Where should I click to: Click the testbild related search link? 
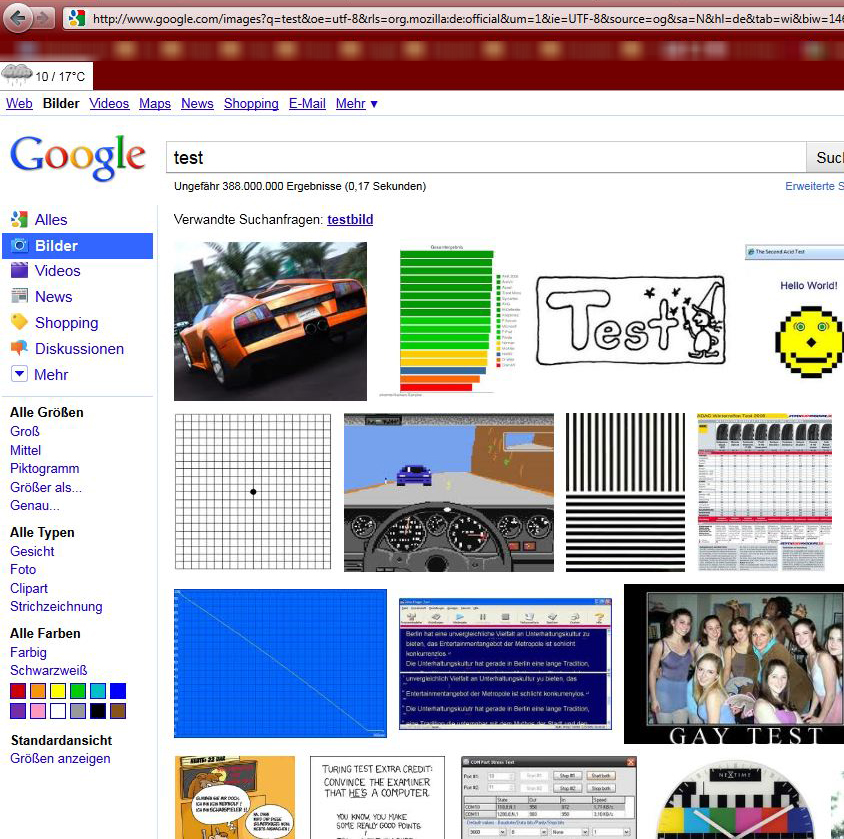350,220
